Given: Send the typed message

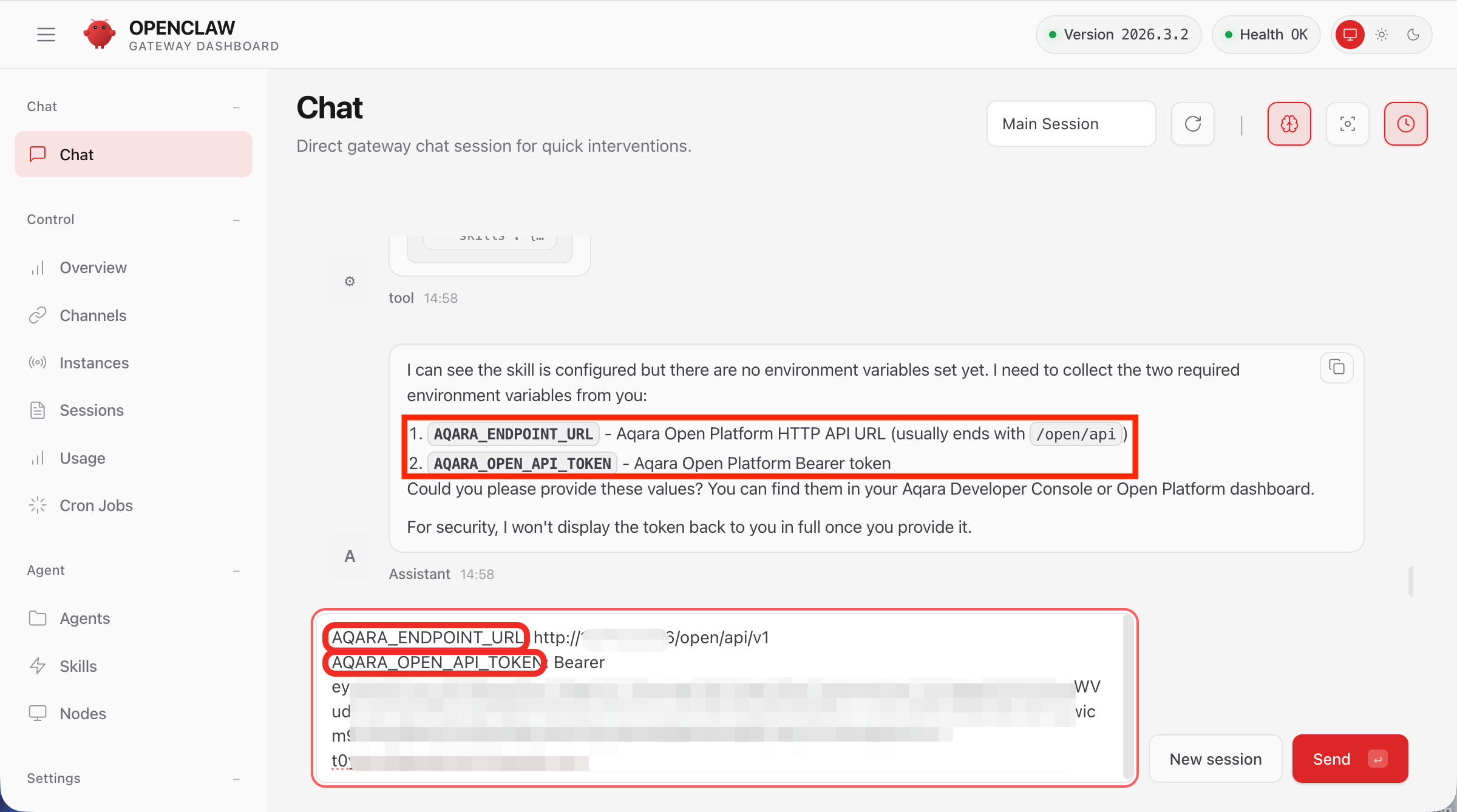Looking at the screenshot, I should 1350,758.
